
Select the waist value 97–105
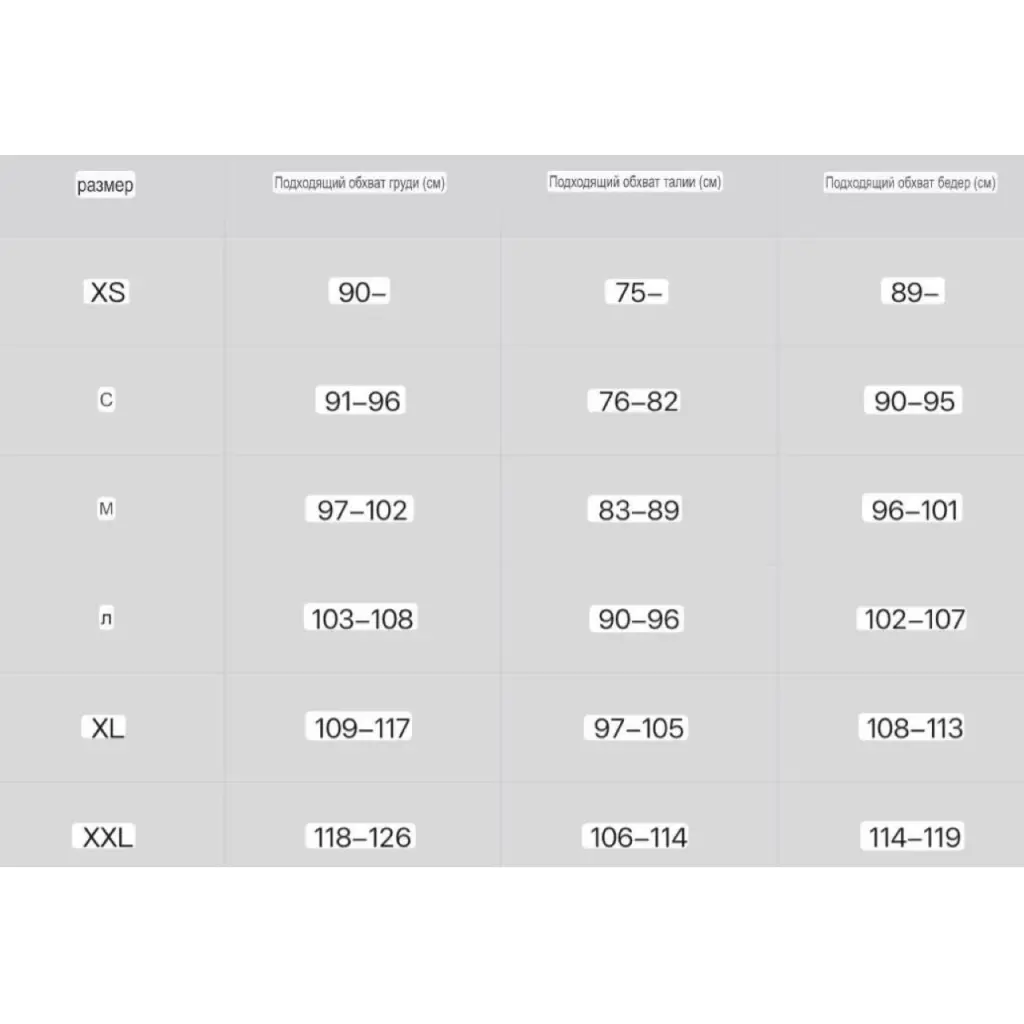[638, 728]
